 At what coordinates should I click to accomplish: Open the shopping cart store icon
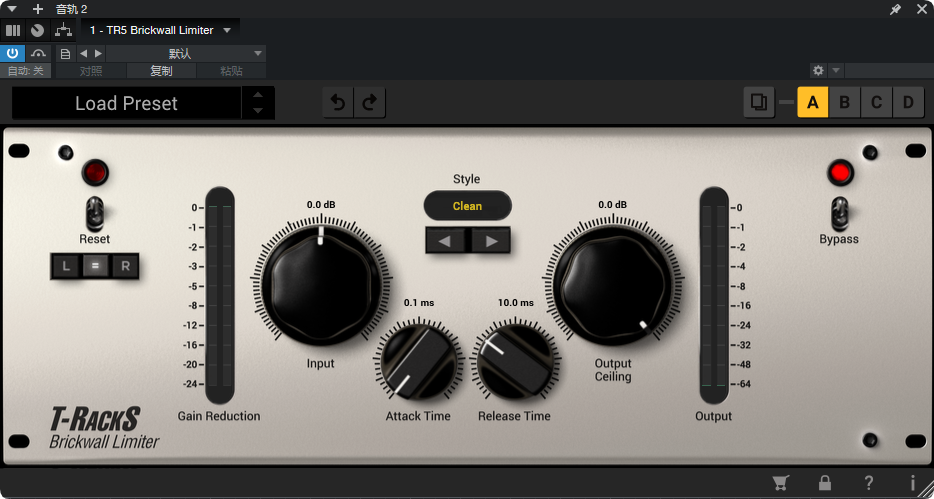click(781, 483)
